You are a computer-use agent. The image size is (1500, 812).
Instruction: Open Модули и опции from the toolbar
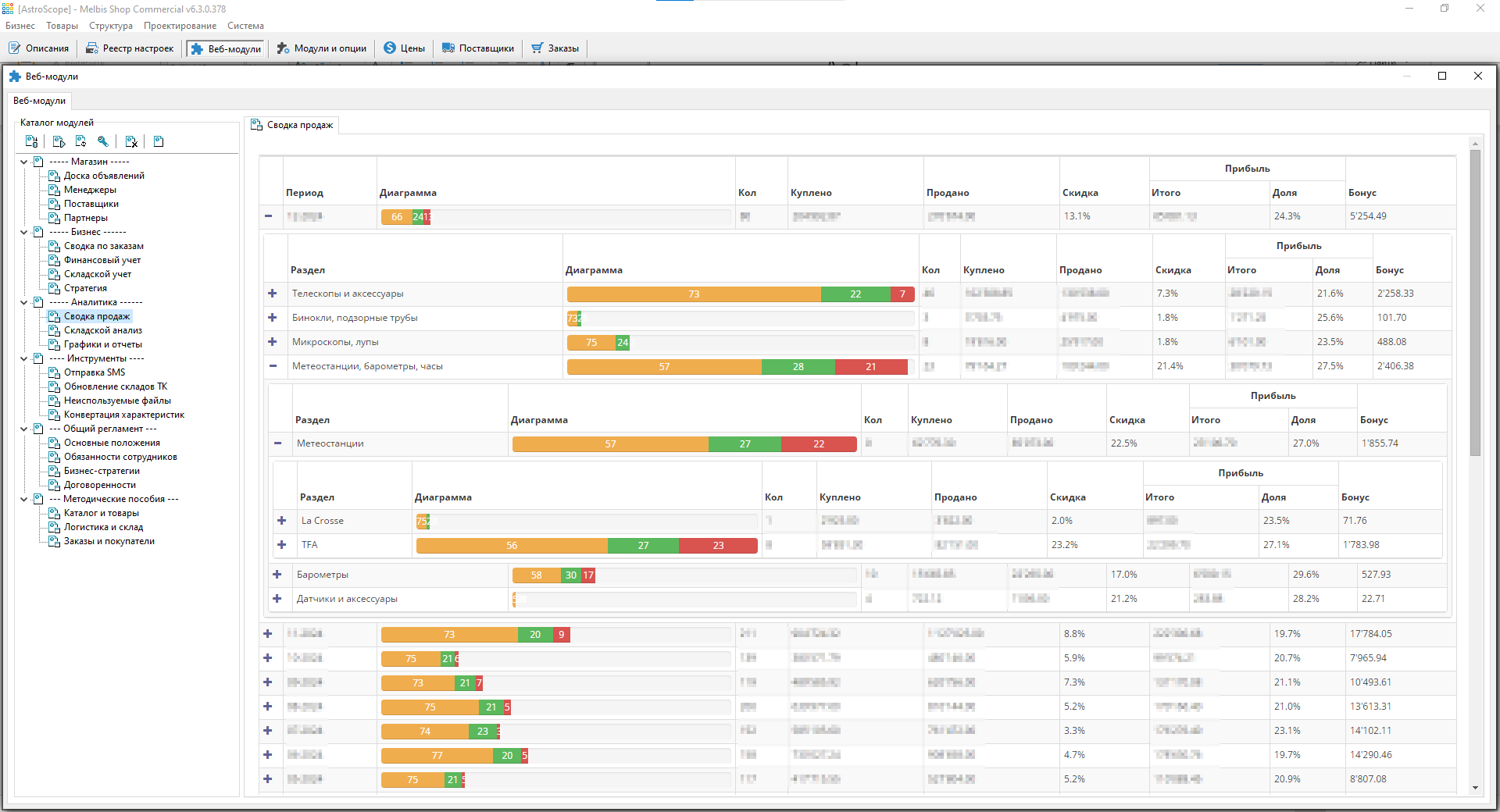click(x=321, y=48)
